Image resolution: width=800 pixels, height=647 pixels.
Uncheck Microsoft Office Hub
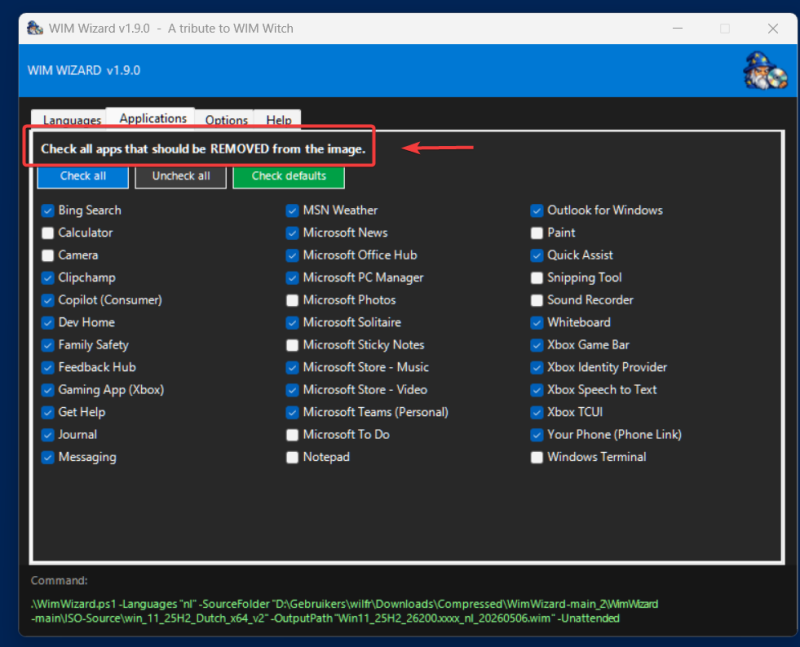[x=292, y=256]
